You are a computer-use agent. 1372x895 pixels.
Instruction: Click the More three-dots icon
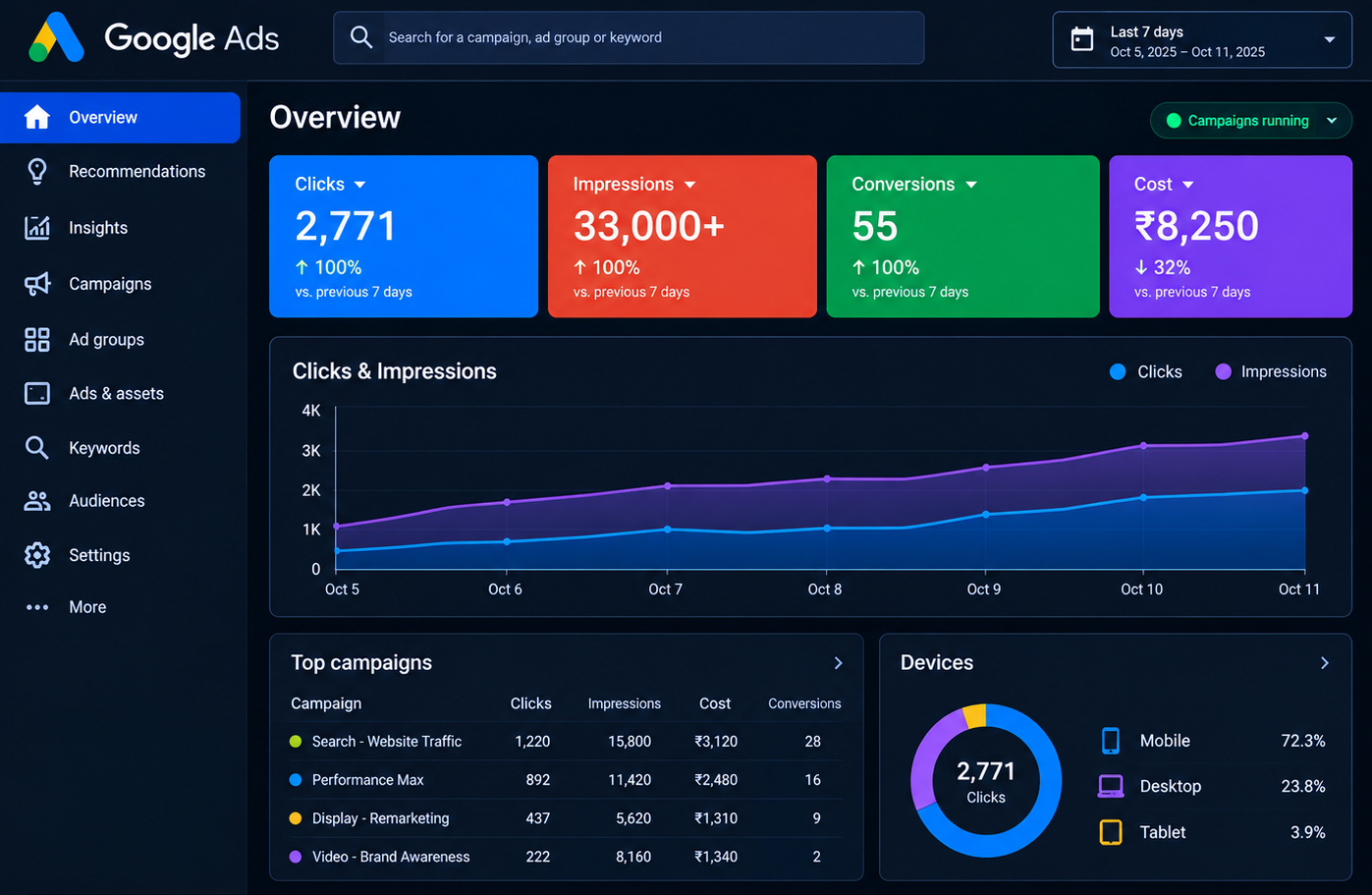(37, 607)
